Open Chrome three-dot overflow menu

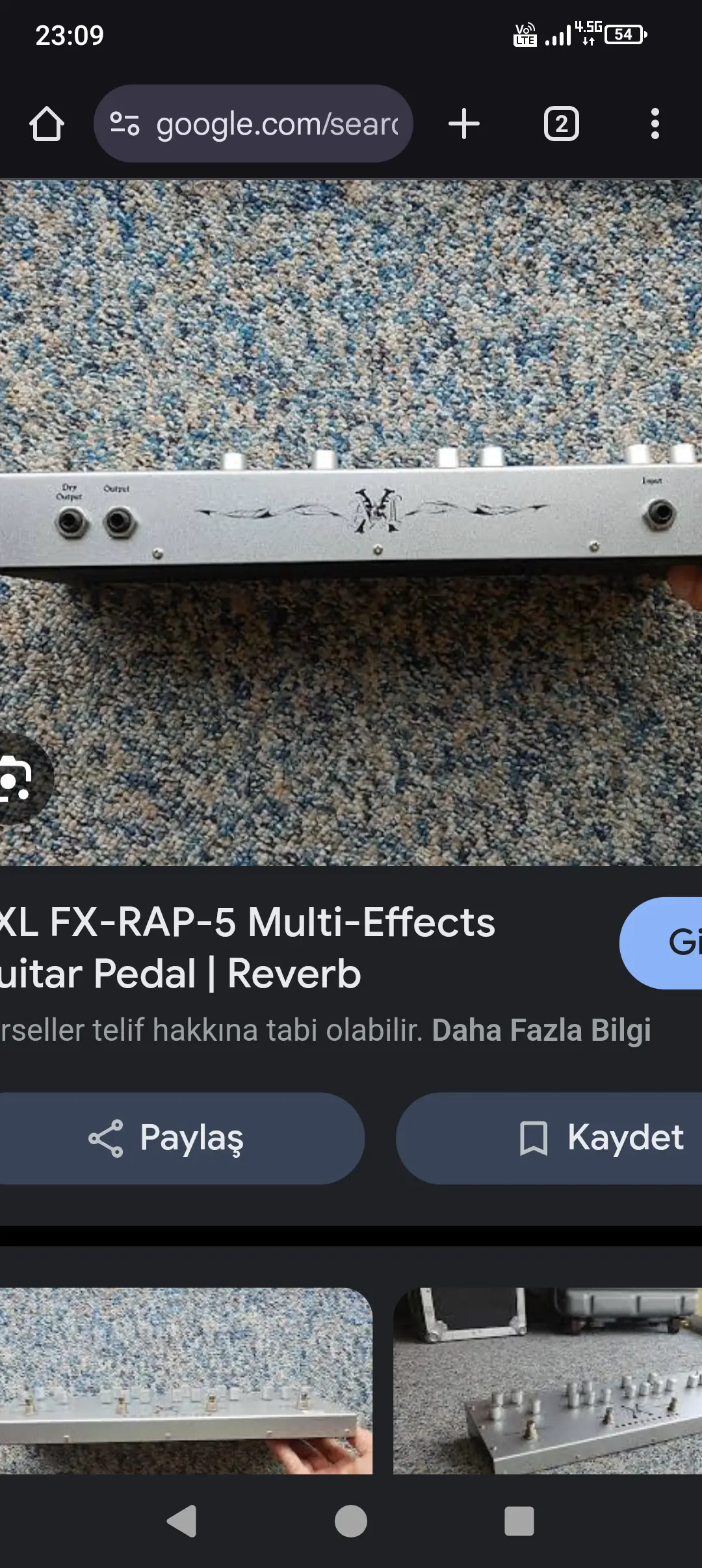click(655, 124)
